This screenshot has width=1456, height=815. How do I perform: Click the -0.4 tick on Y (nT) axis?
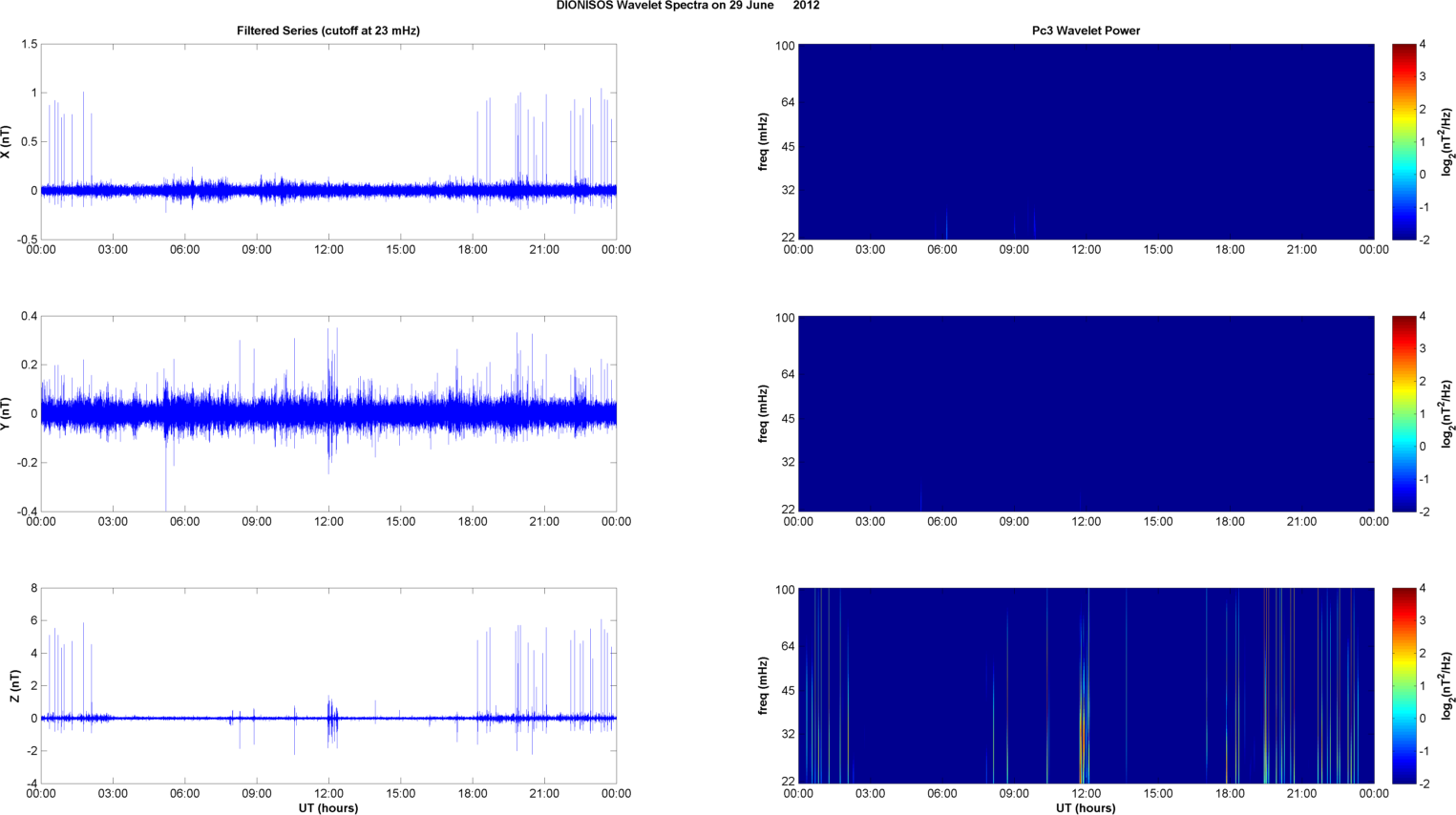[27, 512]
